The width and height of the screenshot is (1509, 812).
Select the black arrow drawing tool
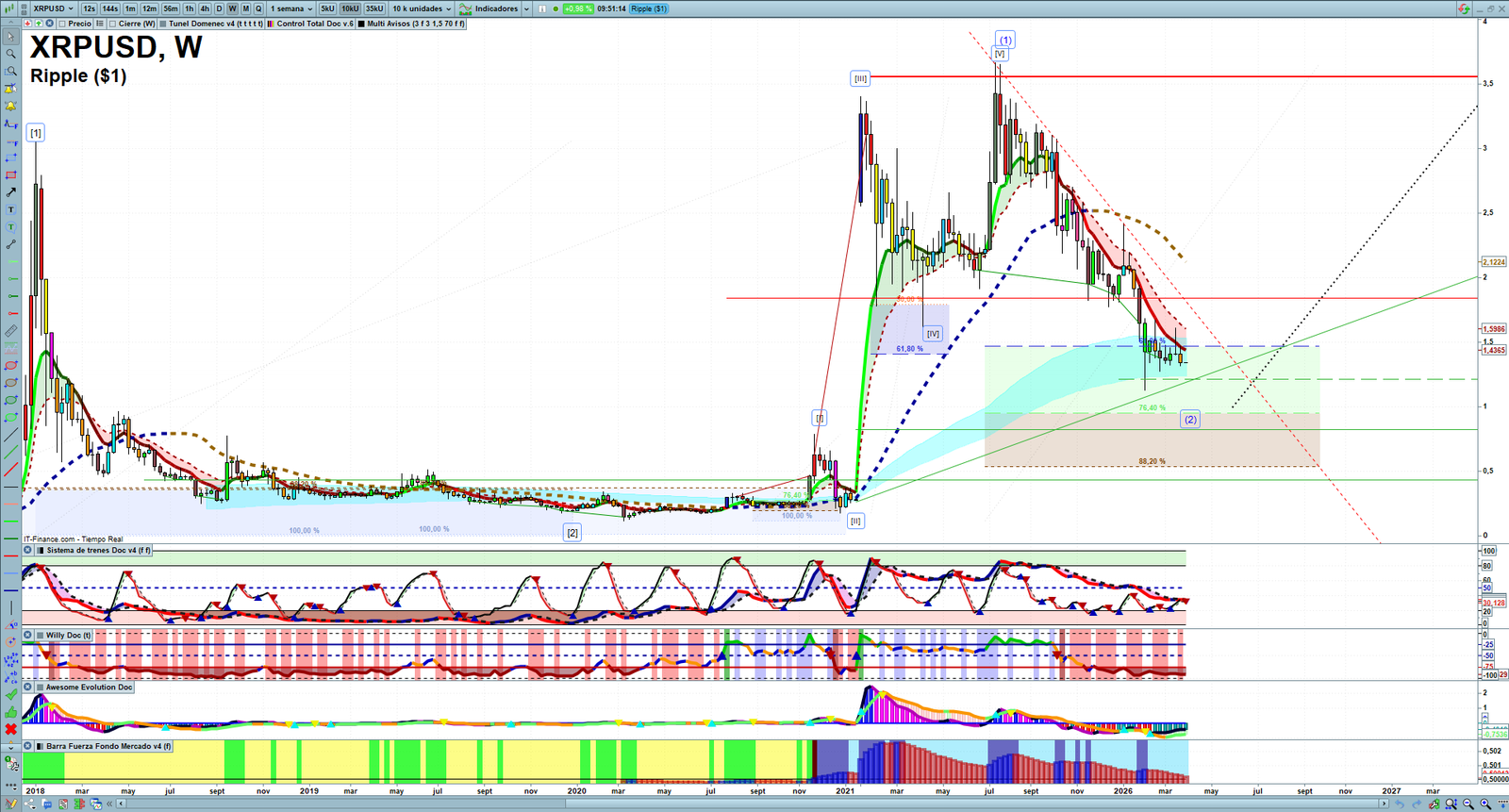[x=11, y=191]
